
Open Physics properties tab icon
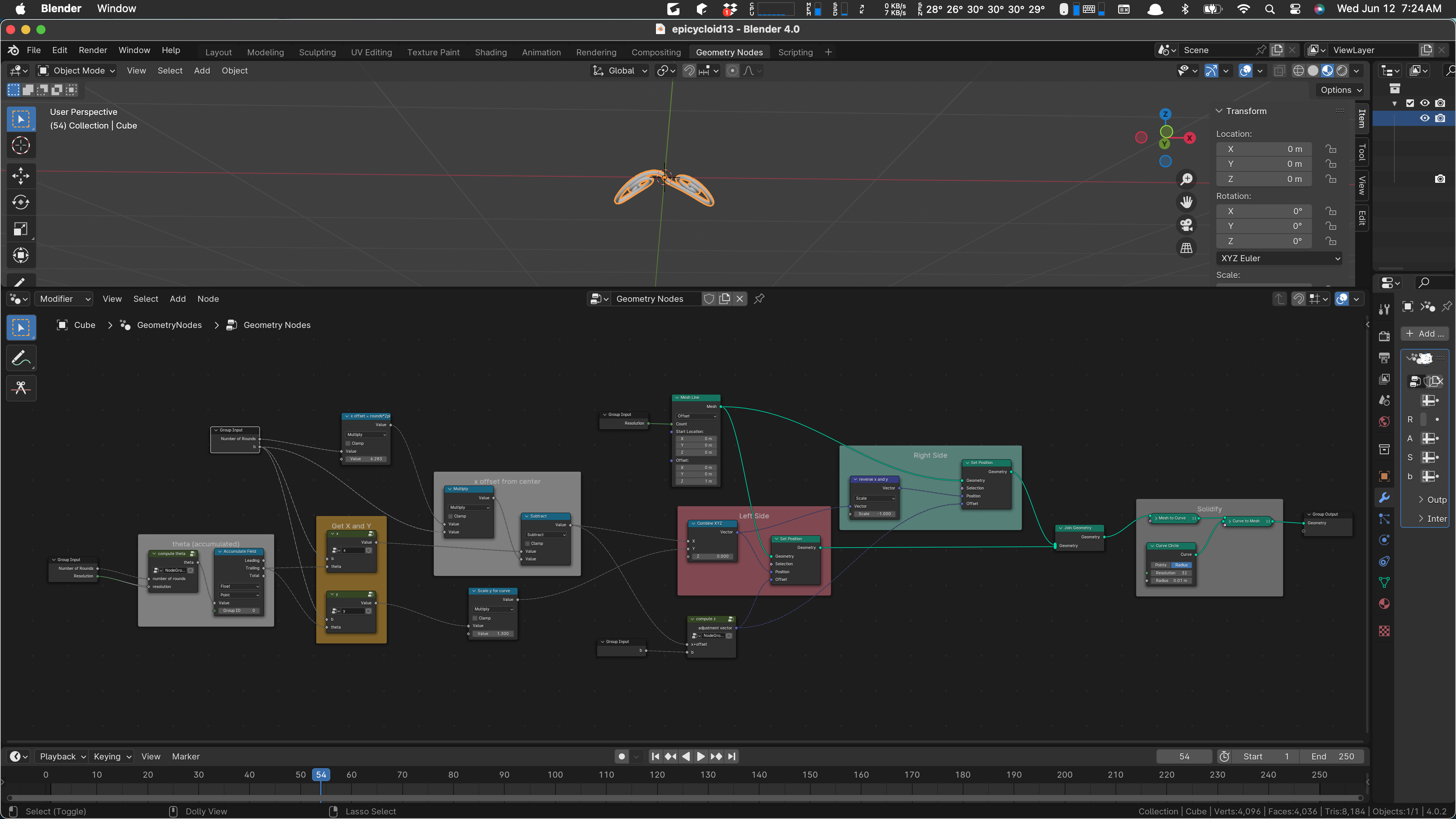(1384, 540)
